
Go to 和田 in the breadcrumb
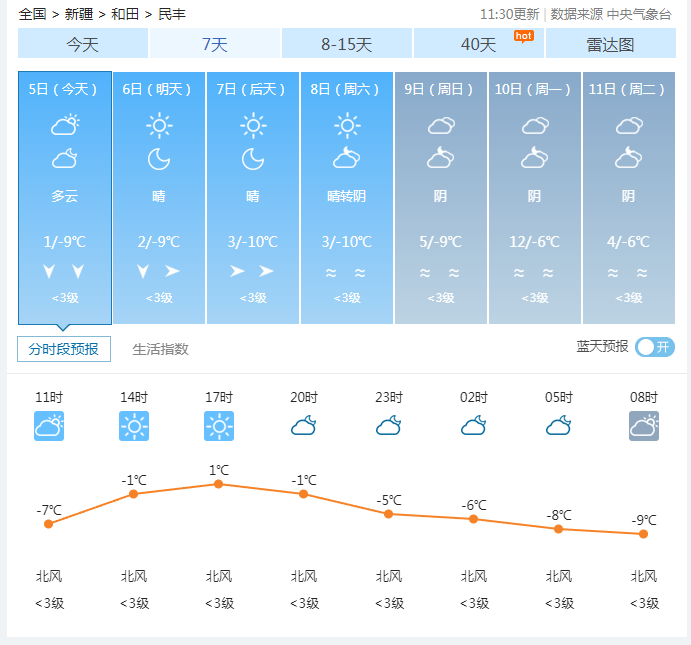click(x=125, y=14)
